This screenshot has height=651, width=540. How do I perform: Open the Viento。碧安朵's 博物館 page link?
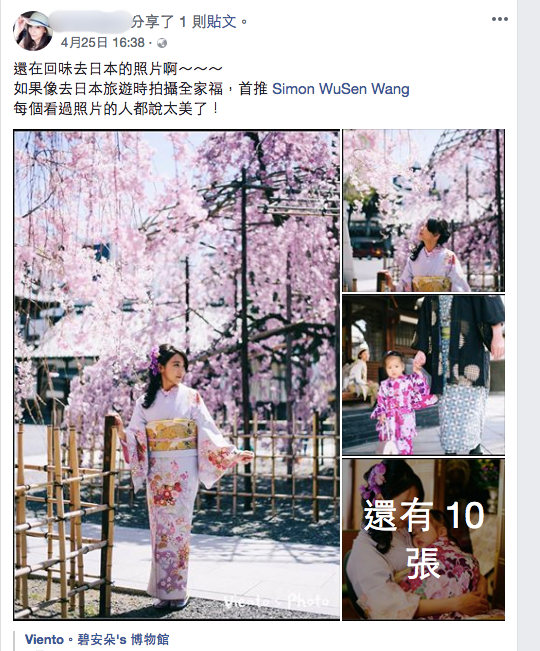point(97,639)
